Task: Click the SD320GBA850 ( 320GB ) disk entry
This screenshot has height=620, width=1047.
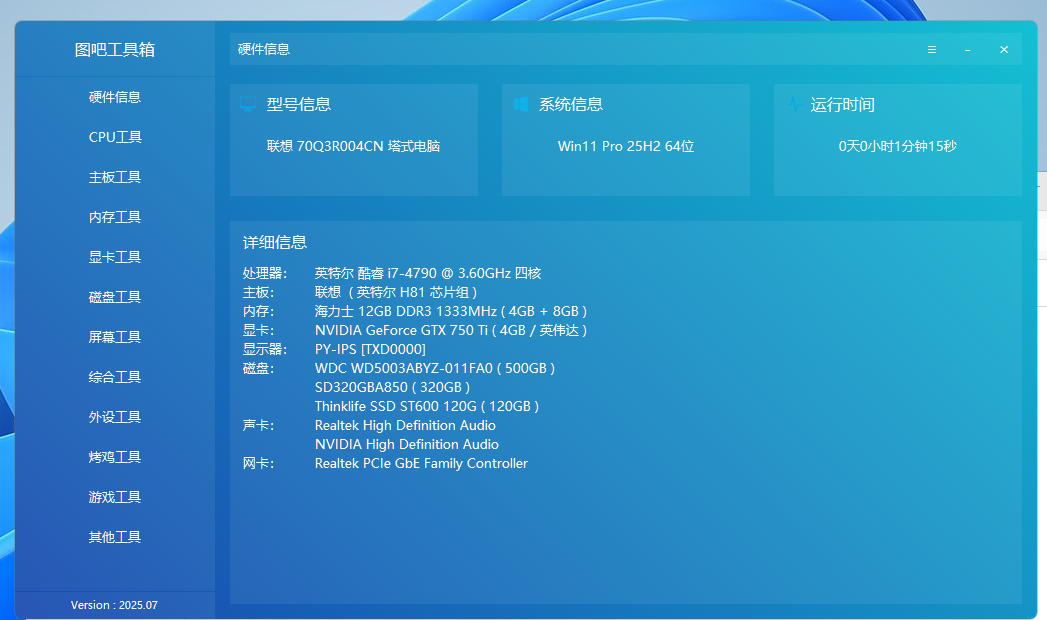Action: pos(393,387)
